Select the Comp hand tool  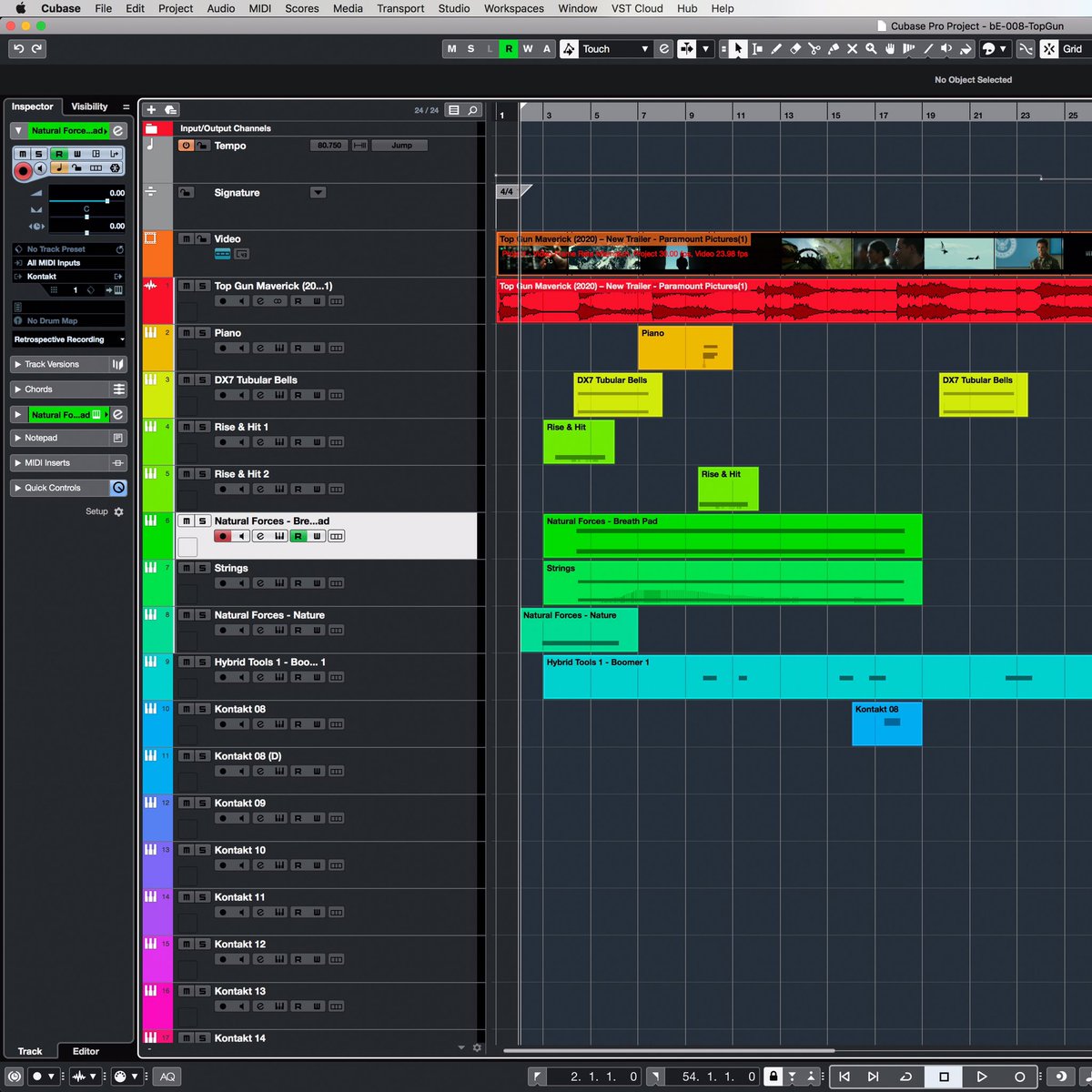pyautogui.click(x=890, y=49)
